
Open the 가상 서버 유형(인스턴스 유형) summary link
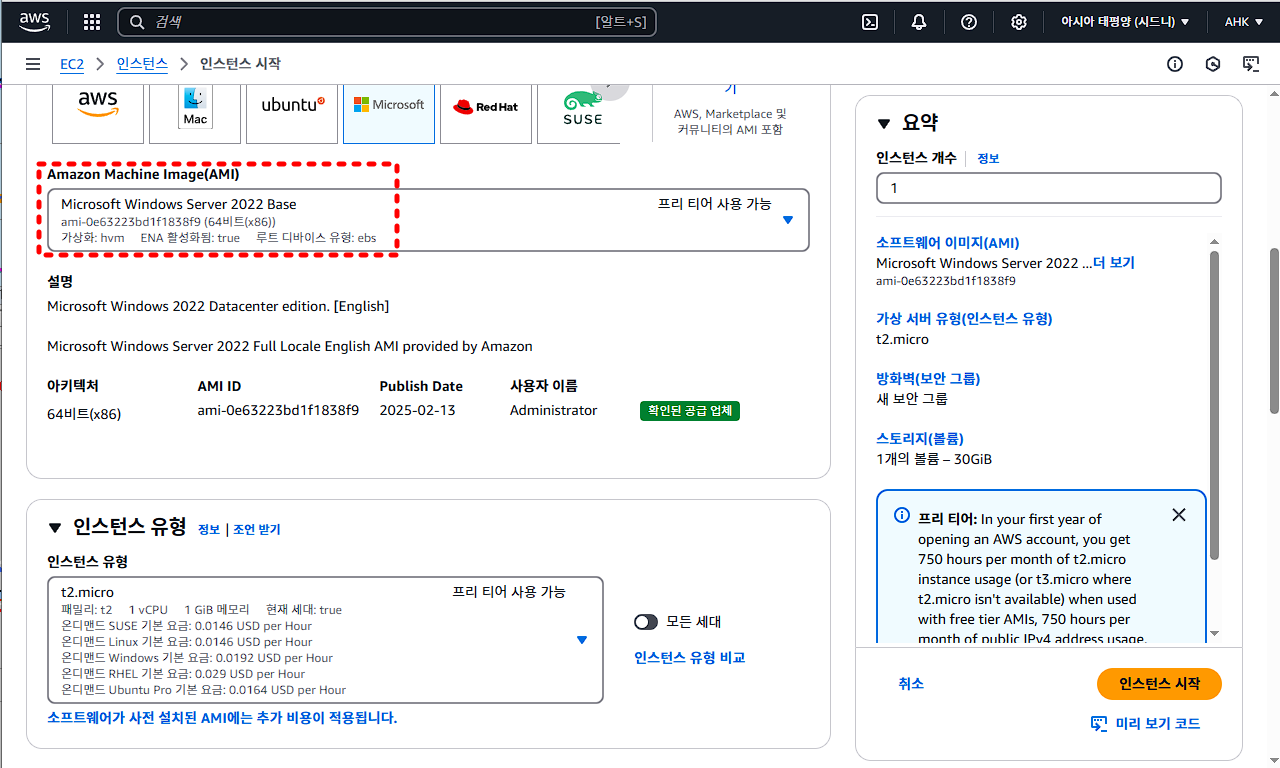pyautogui.click(x=964, y=319)
